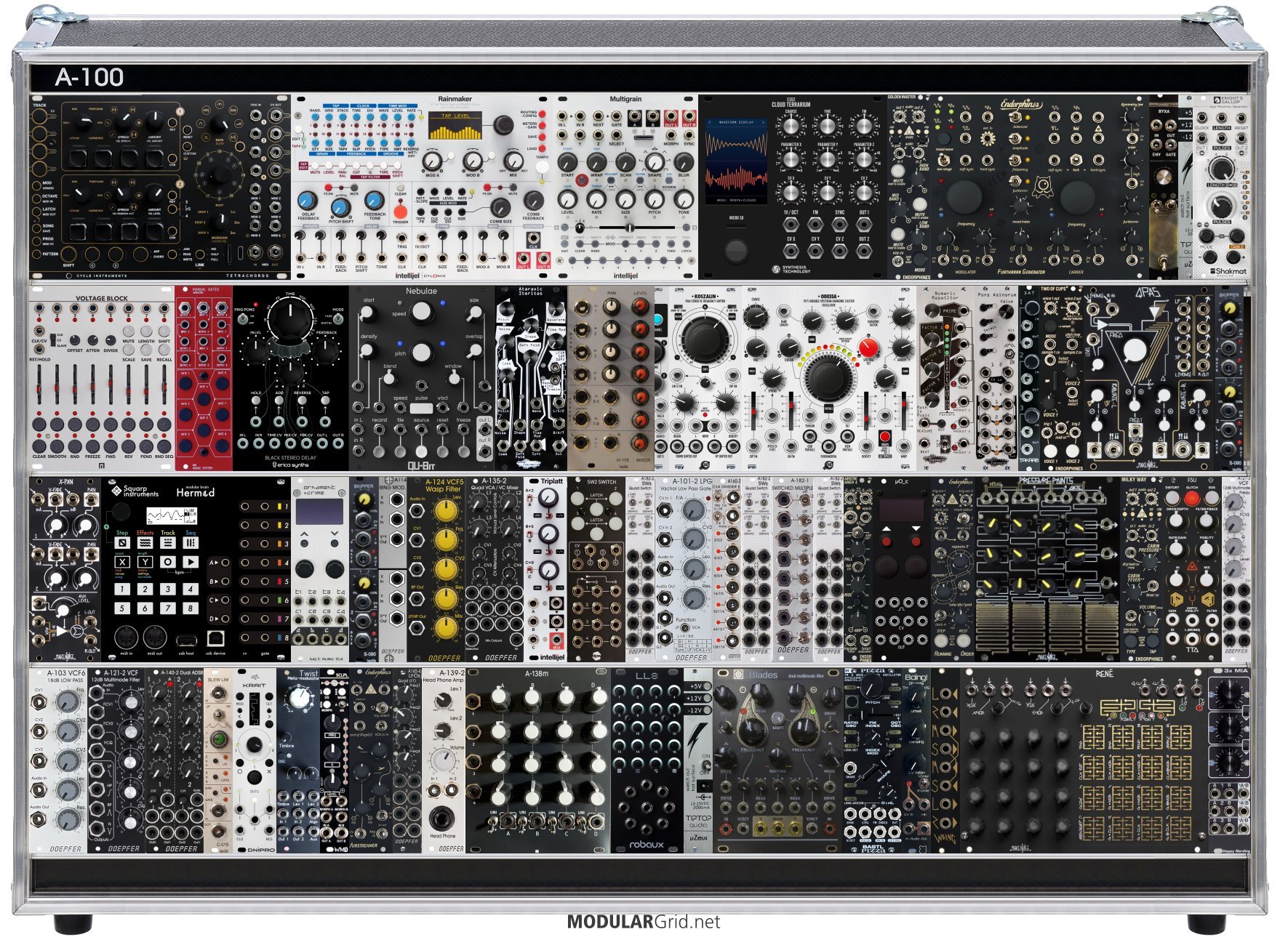Click the CLEAR button on Voltage Block
Image resolution: width=1288 pixels, height=937 pixels.
pyautogui.click(x=39, y=446)
